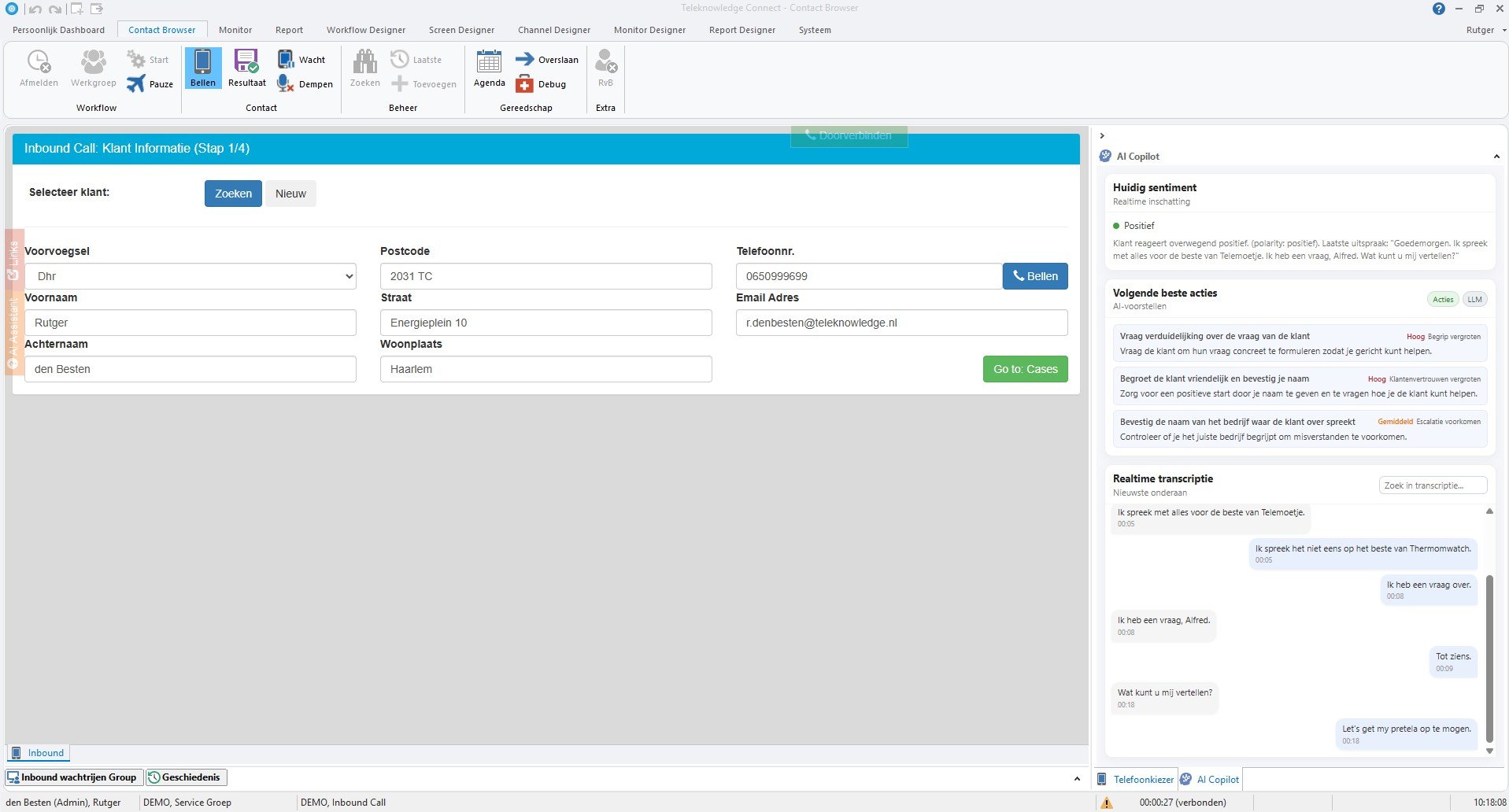Click the blue Bellen button next to phone number
Viewport: 1509px width, 812px height.
point(1035,276)
